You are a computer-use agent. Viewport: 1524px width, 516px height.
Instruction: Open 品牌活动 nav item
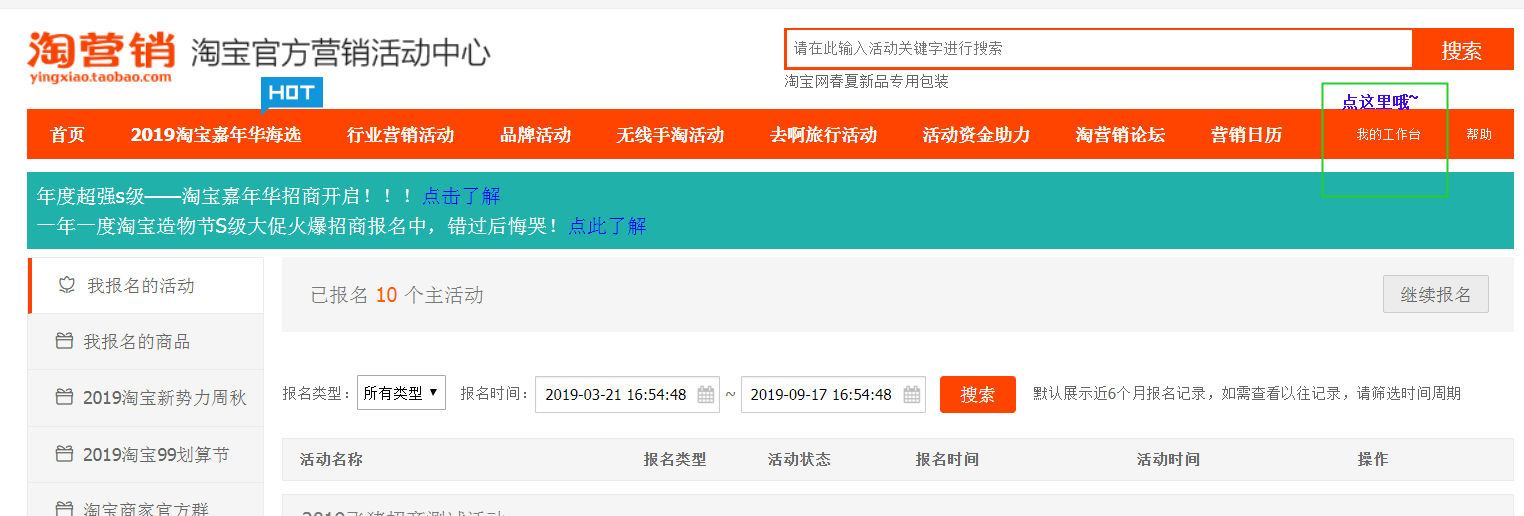[536, 135]
